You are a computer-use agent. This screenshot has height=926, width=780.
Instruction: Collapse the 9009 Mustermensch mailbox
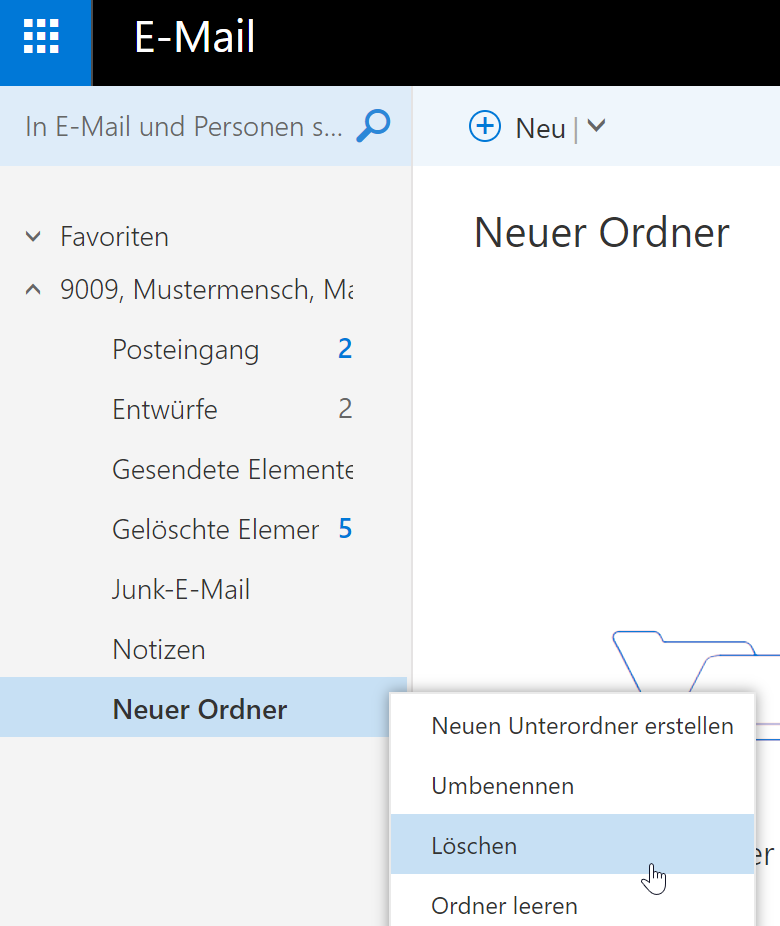34,289
